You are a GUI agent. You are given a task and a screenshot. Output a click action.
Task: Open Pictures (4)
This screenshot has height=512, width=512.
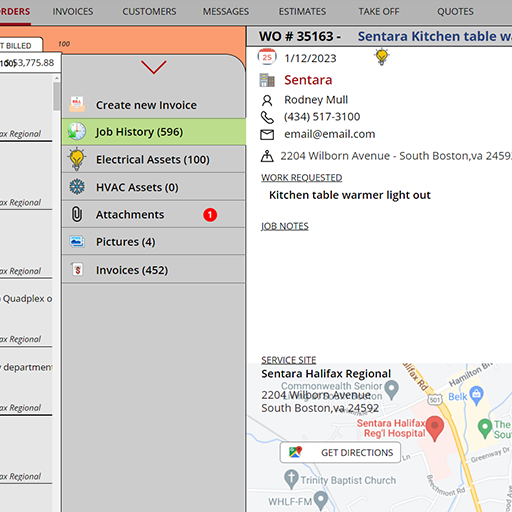154,242
